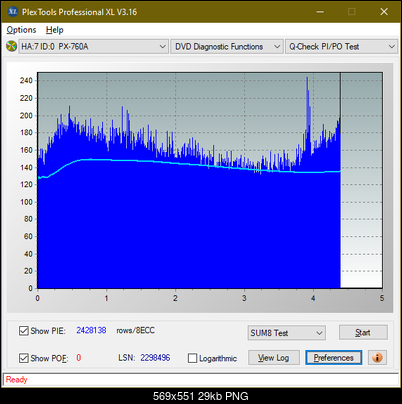Open the Help menu
Screen dimensions: 402x404
55,30
